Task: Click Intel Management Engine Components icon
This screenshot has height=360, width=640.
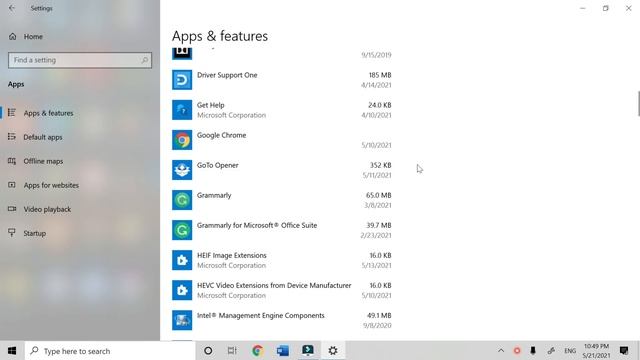Action: point(182,320)
